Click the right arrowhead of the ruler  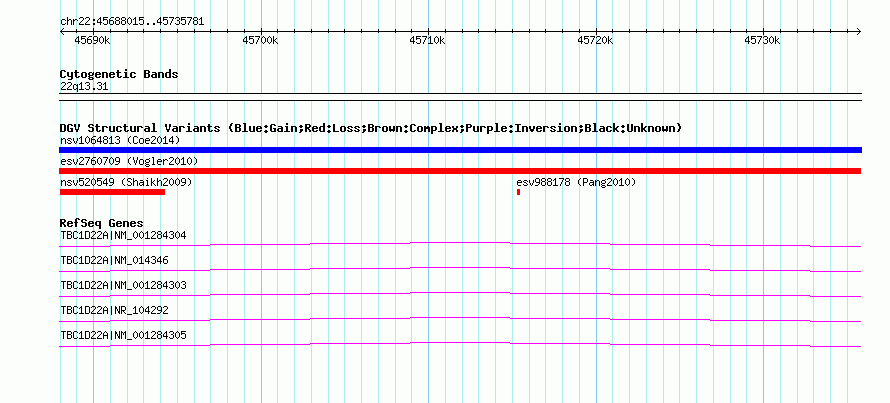click(858, 31)
